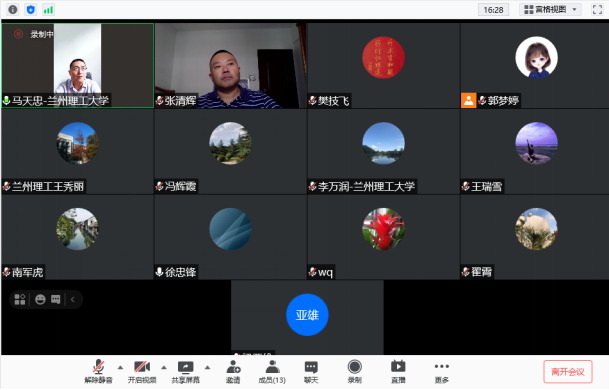Select 马天忠-兰州理工大学 video tile
The height and width of the screenshot is (390, 609).
point(78,65)
